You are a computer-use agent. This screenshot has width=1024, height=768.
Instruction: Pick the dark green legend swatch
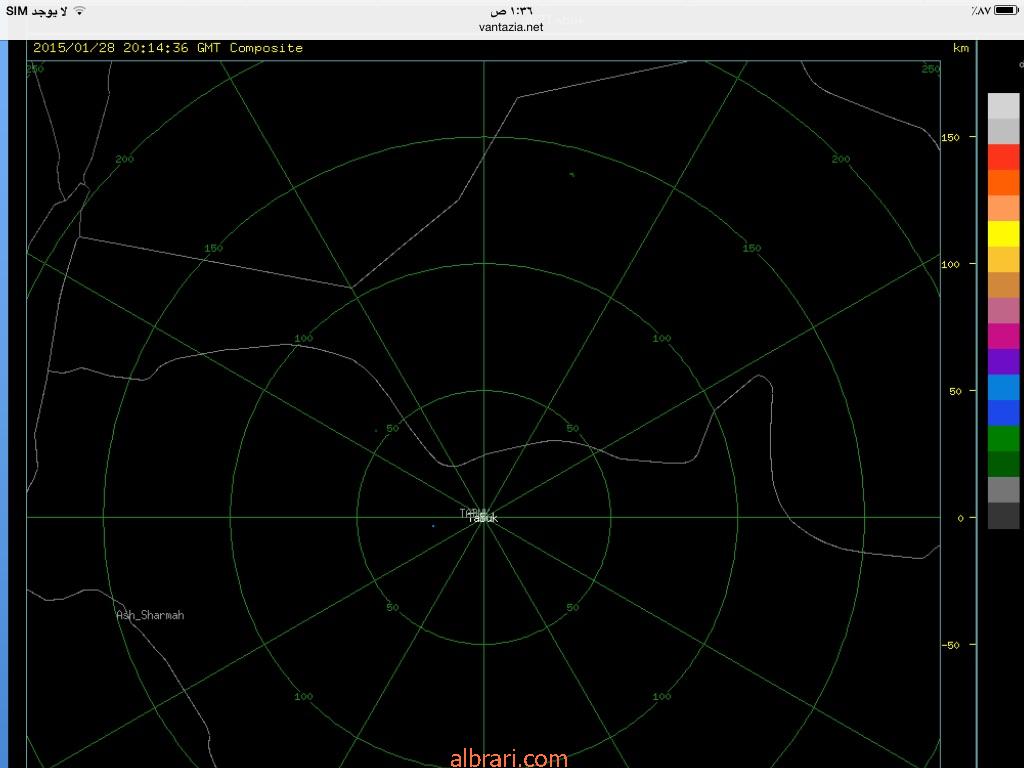coord(1003,464)
